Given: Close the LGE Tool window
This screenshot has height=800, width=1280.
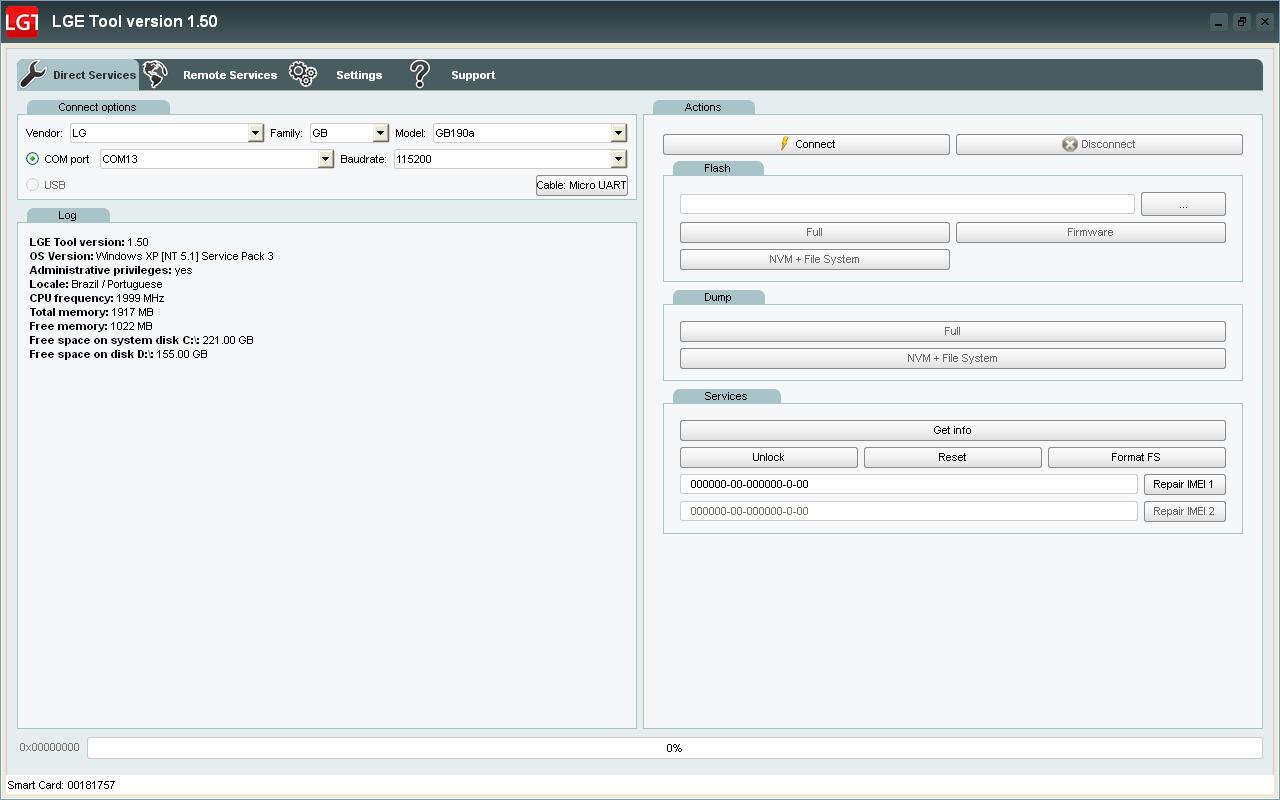Looking at the screenshot, I should (x=1265, y=21).
